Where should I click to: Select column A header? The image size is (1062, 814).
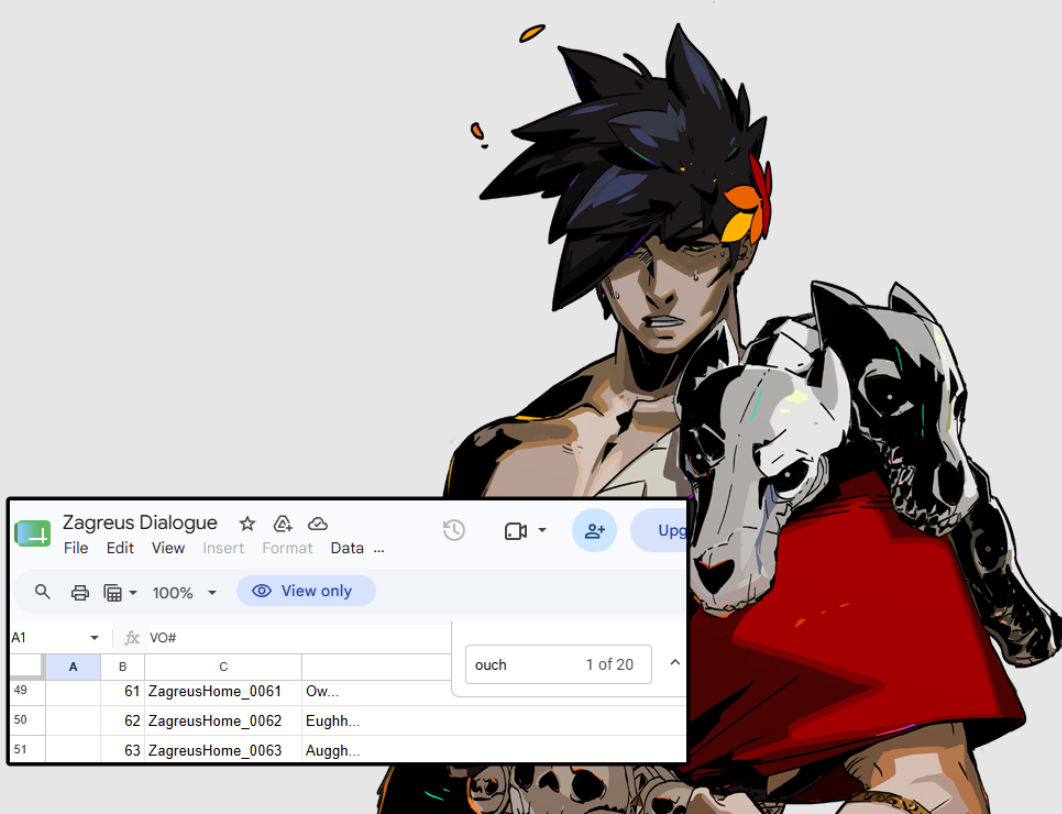[73, 667]
